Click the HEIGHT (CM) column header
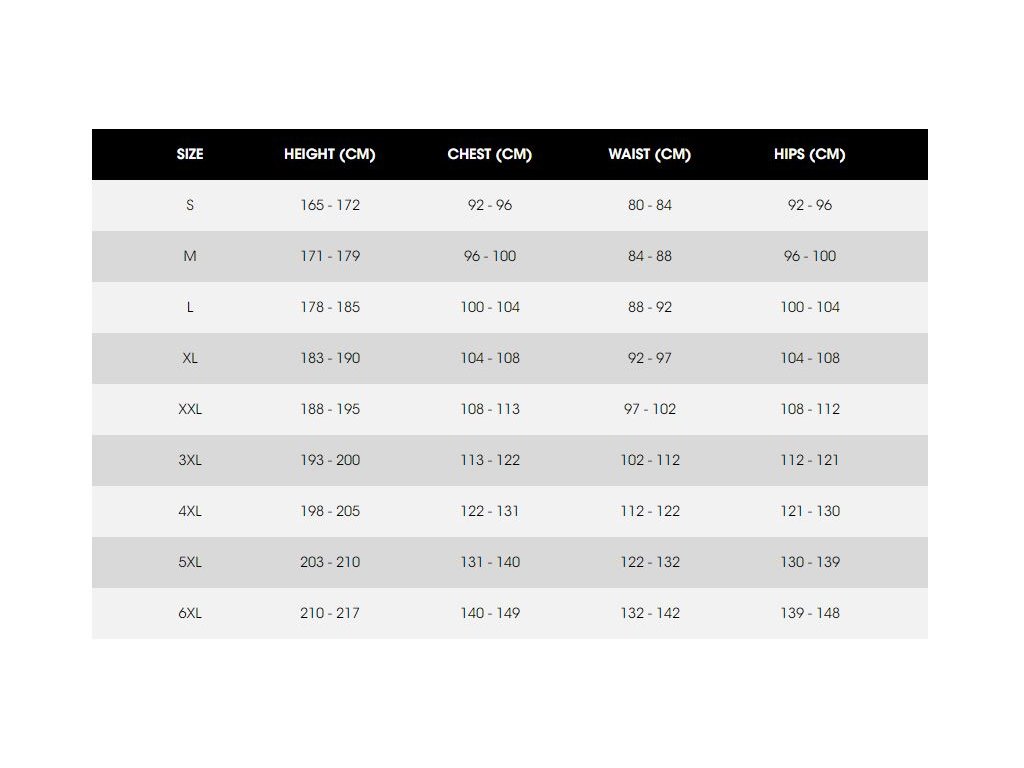The height and width of the screenshot is (768, 1024). pyautogui.click(x=330, y=154)
